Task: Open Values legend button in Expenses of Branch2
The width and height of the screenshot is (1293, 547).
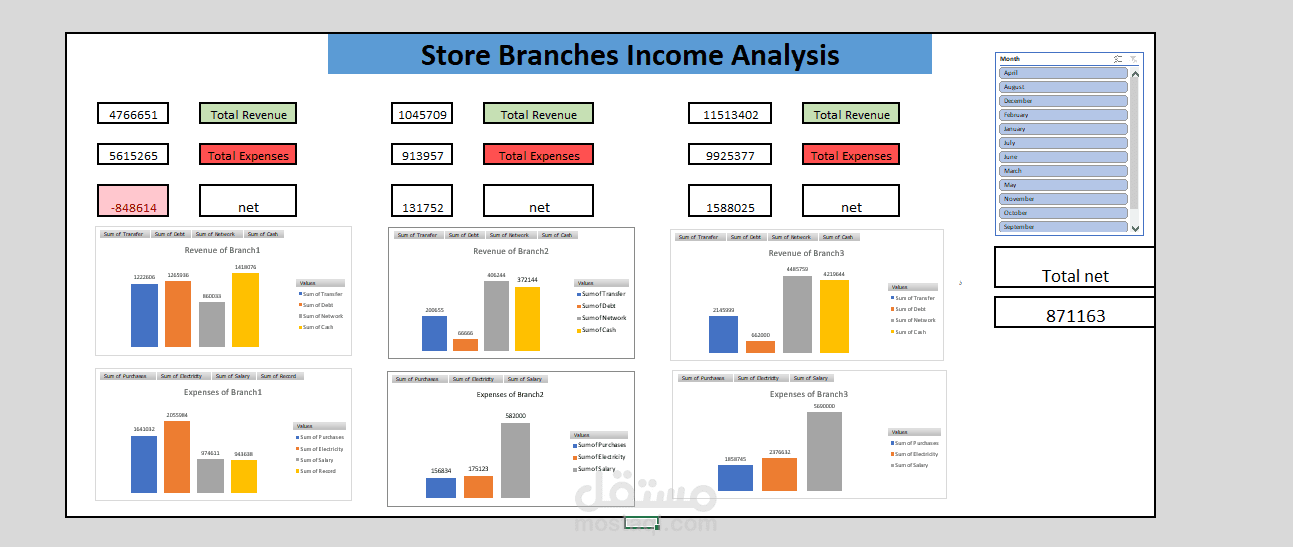Action: coord(598,435)
